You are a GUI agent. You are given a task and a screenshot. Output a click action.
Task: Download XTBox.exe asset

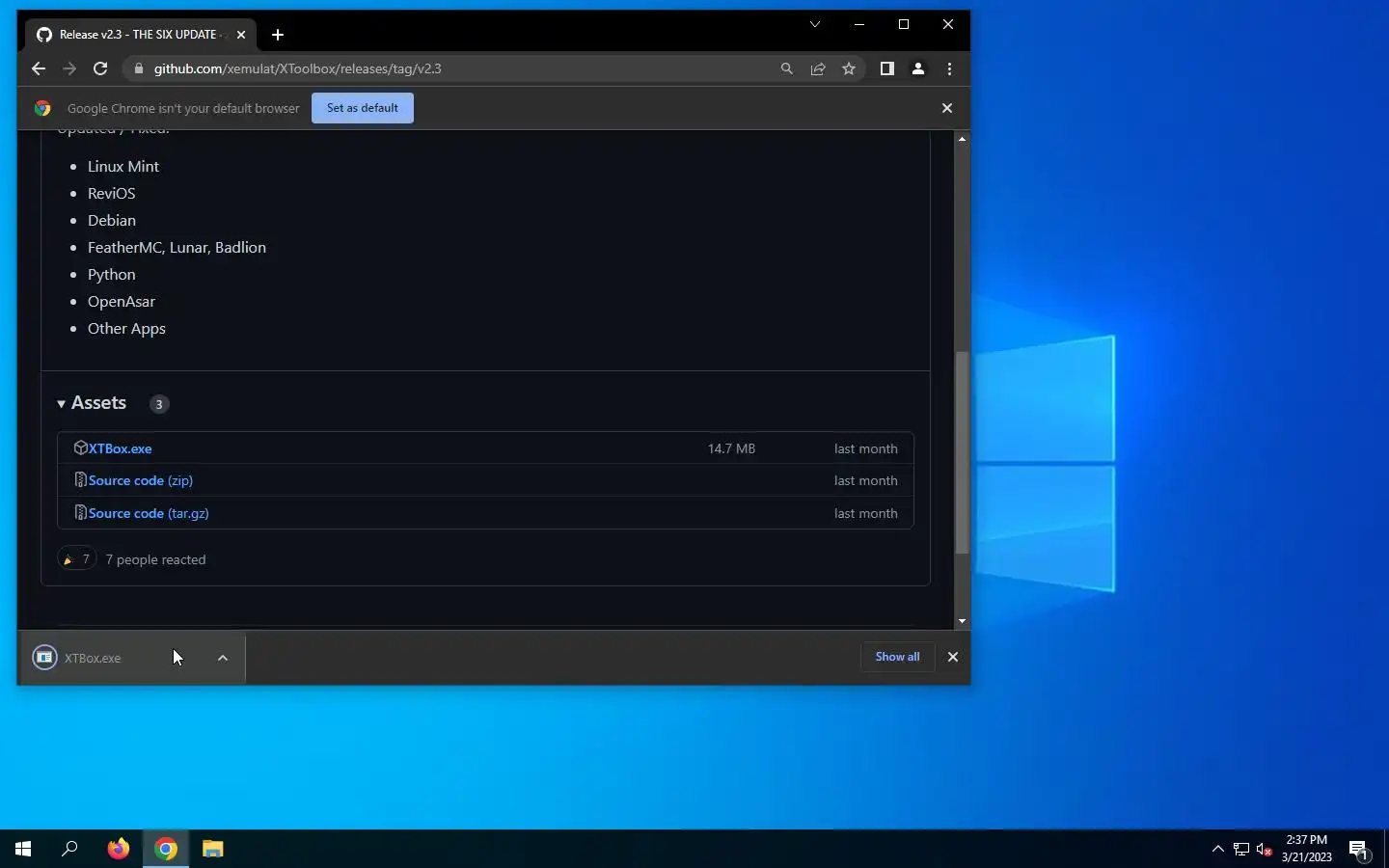(x=121, y=448)
